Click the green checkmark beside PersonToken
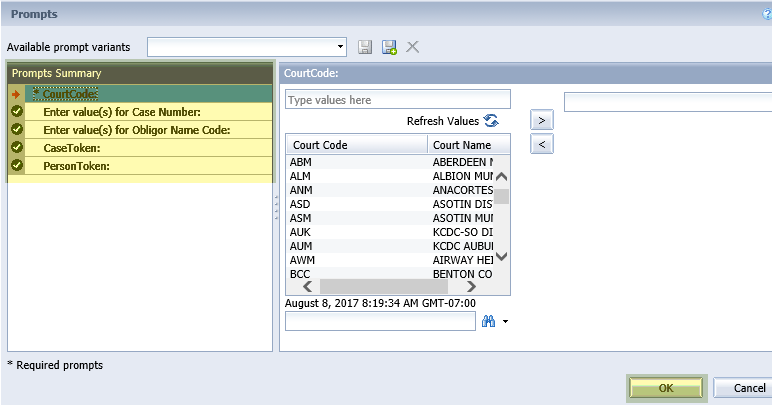This screenshot has height=405, width=772. [x=17, y=165]
